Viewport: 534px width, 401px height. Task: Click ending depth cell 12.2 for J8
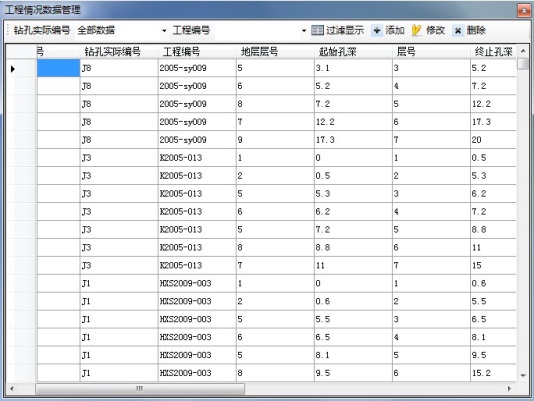493,104
